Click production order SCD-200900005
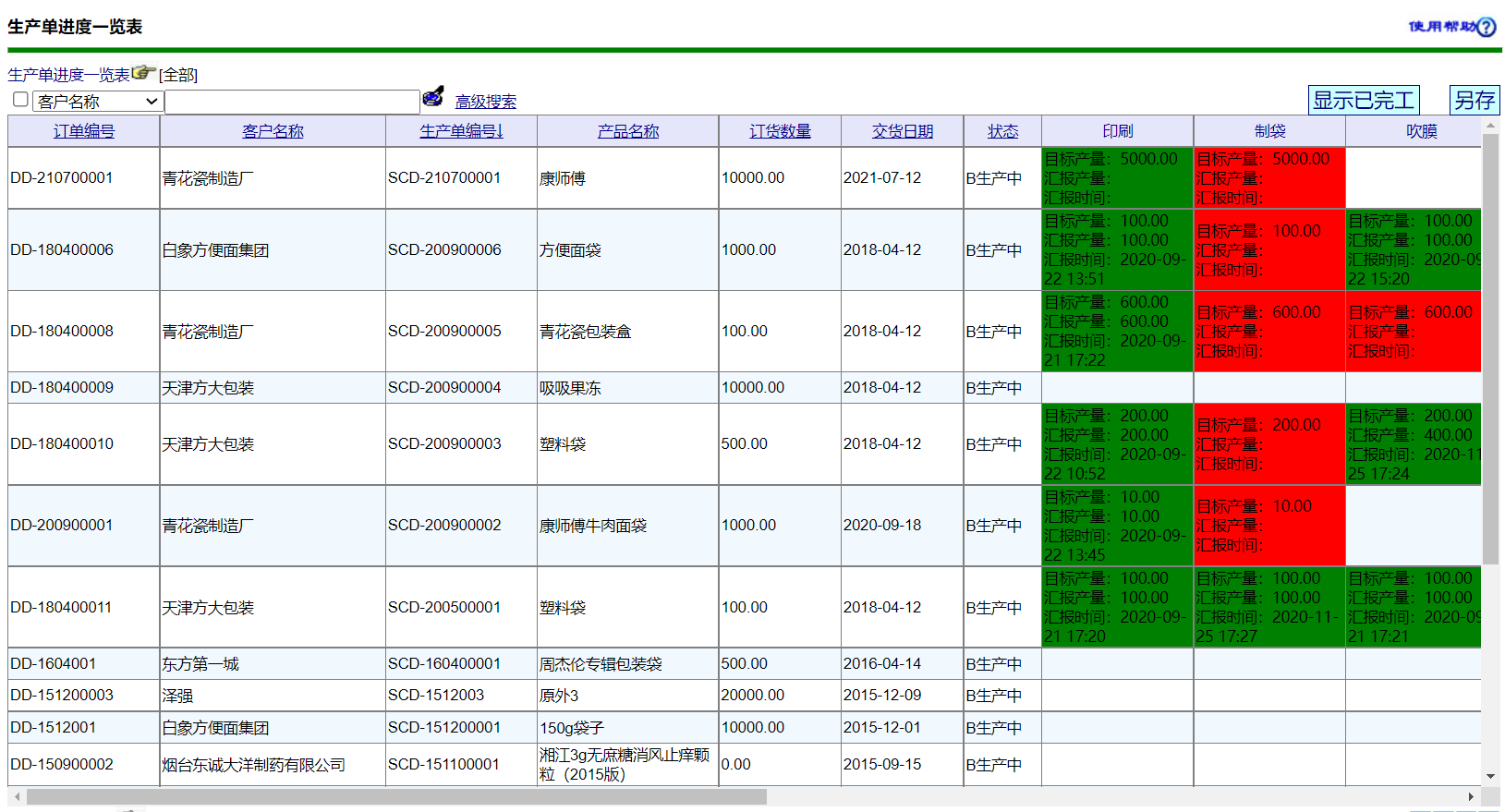 [444, 332]
